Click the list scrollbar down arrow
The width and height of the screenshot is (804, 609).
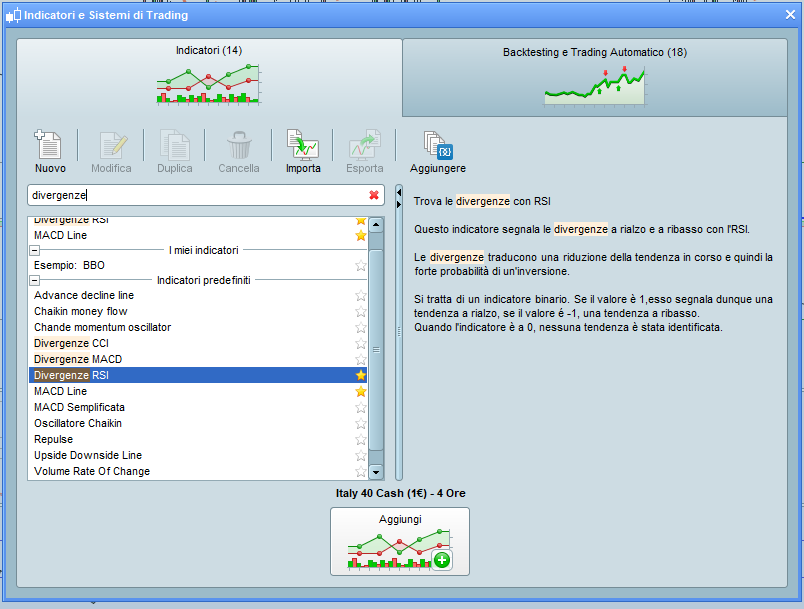tap(376, 472)
